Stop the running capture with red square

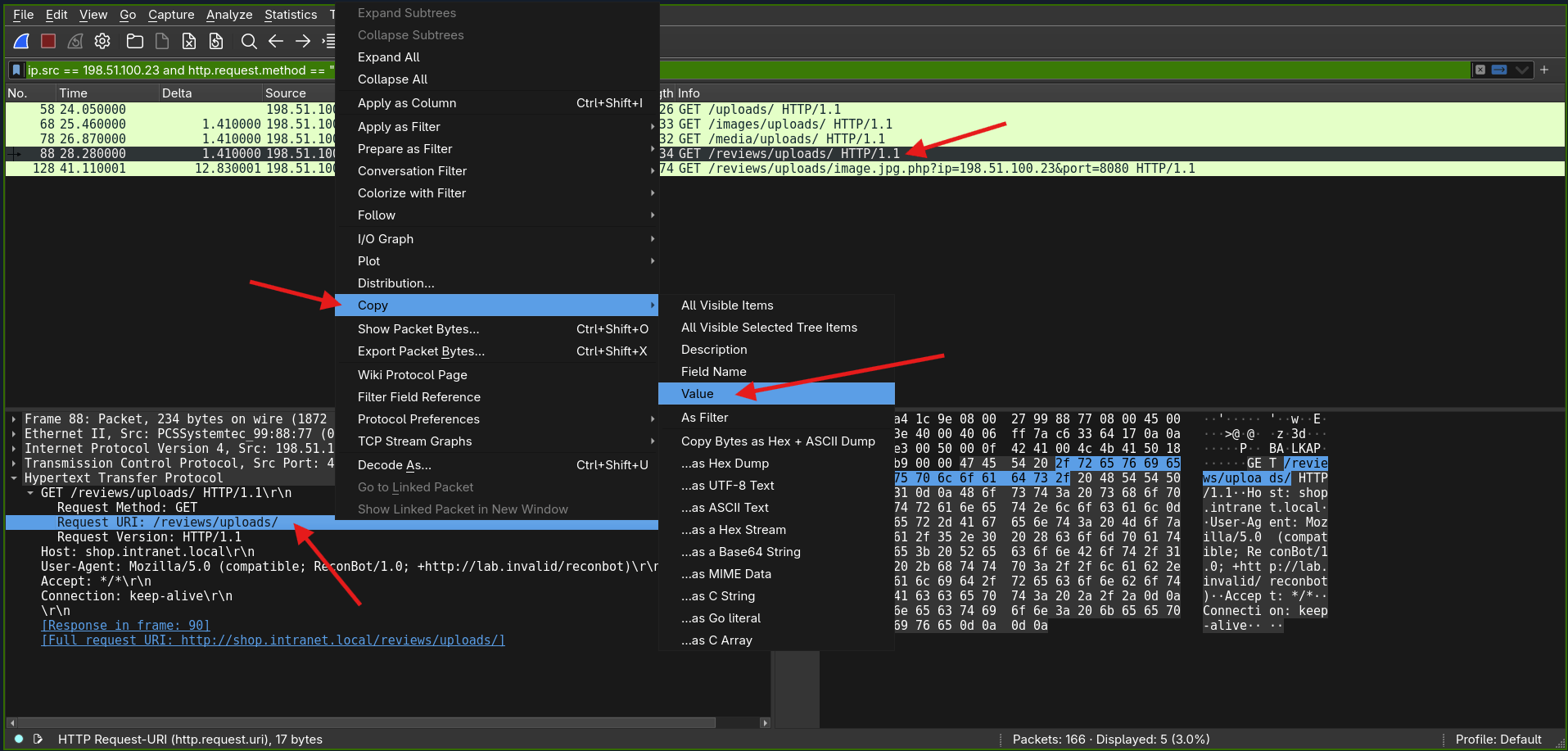click(x=48, y=41)
